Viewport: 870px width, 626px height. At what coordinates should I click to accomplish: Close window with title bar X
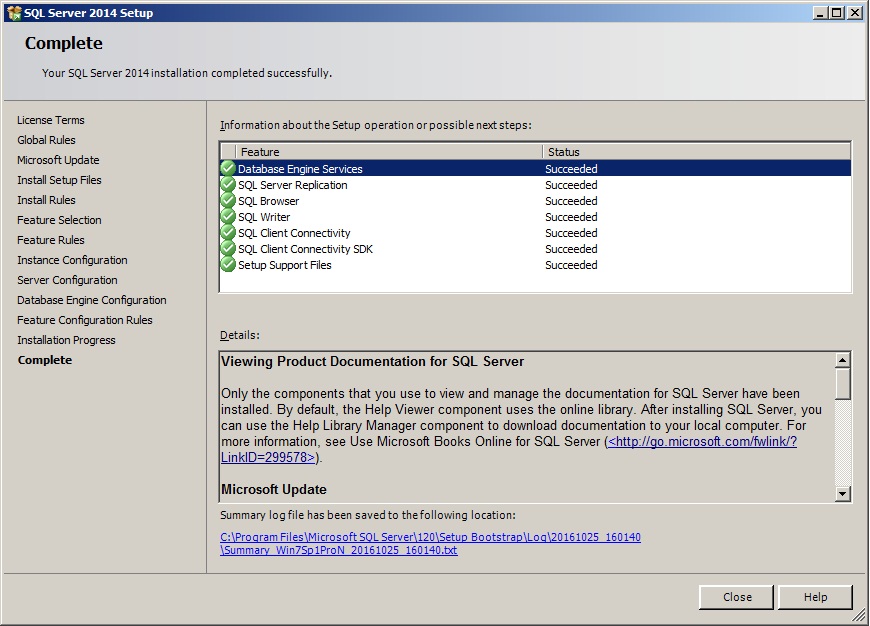point(854,13)
